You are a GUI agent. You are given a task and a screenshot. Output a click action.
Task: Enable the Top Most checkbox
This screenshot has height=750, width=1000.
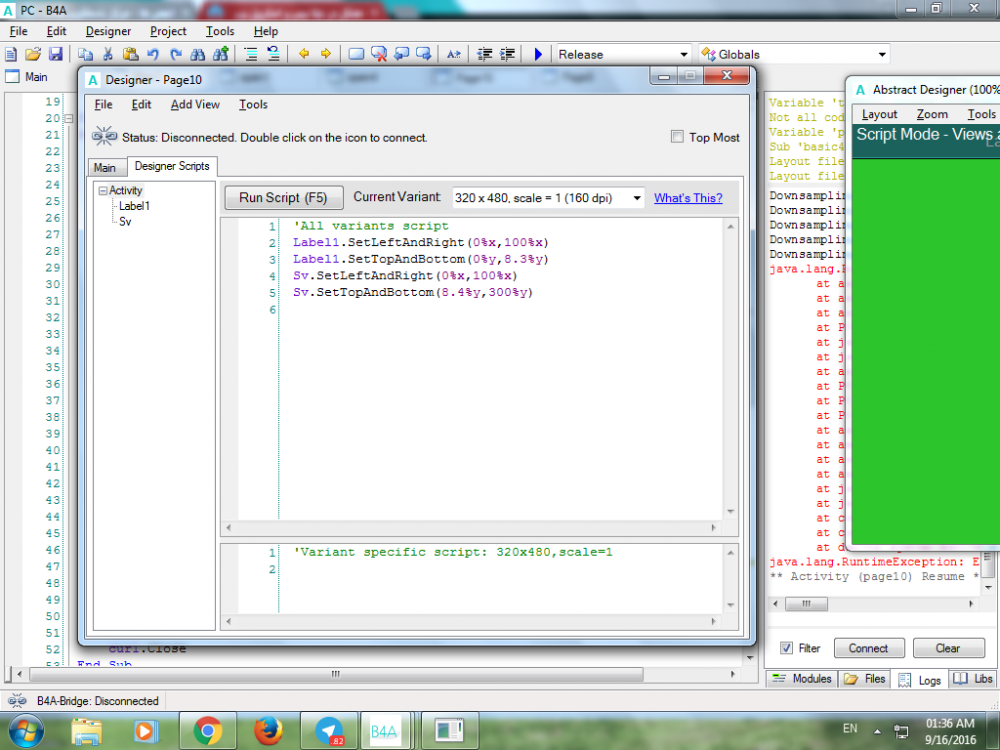(677, 137)
